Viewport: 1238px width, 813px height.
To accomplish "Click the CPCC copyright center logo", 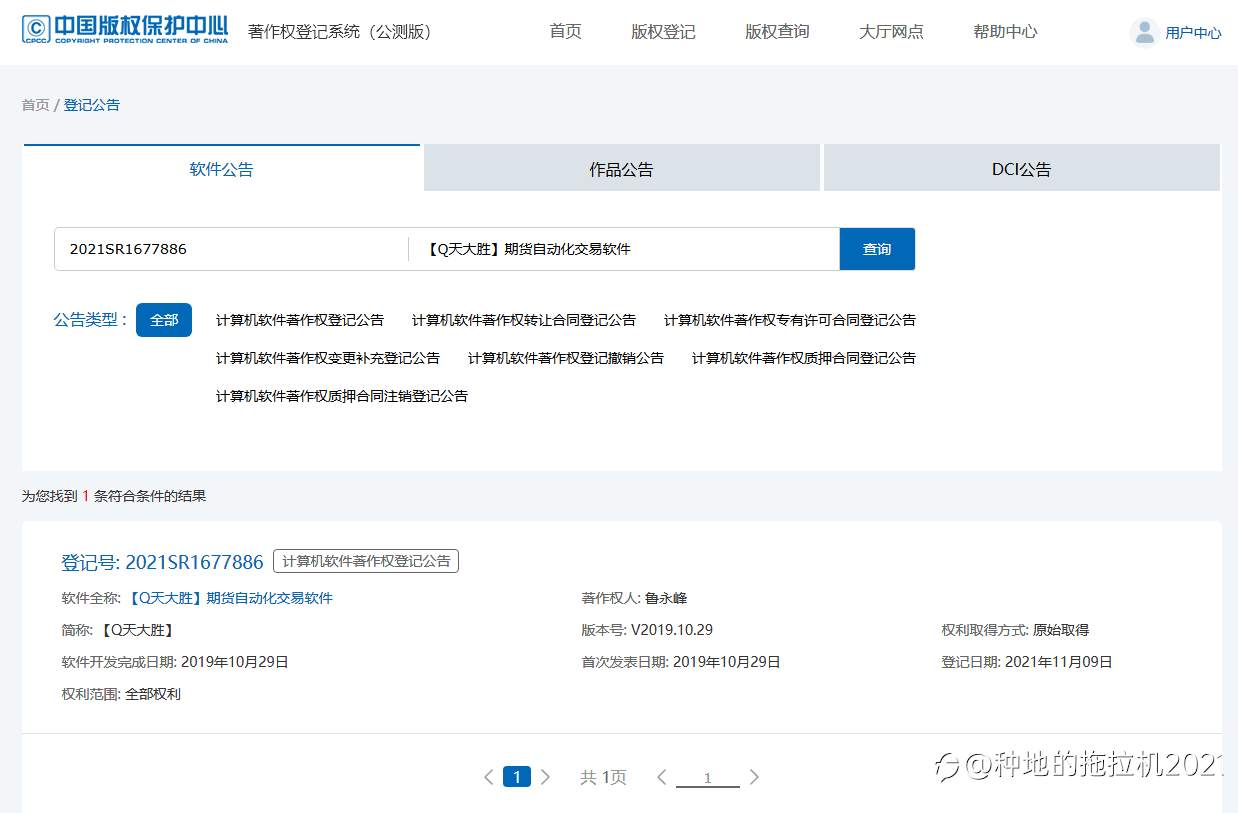I will [x=125, y=30].
